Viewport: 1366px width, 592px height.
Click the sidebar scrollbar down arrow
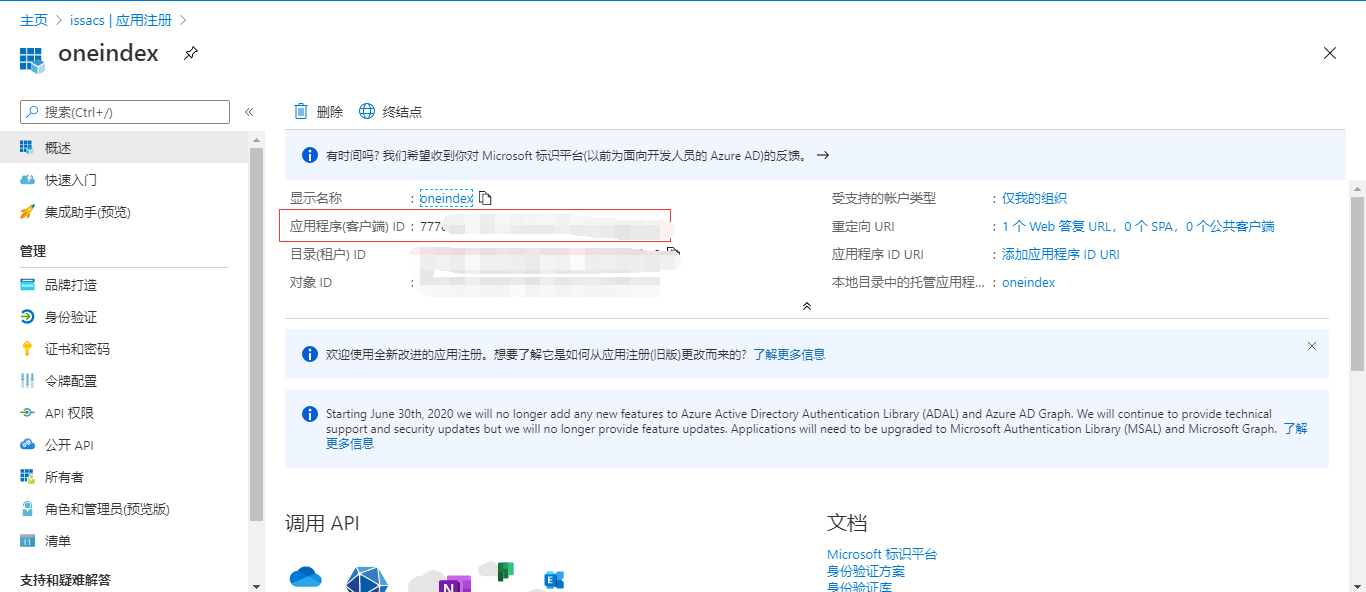[x=257, y=585]
